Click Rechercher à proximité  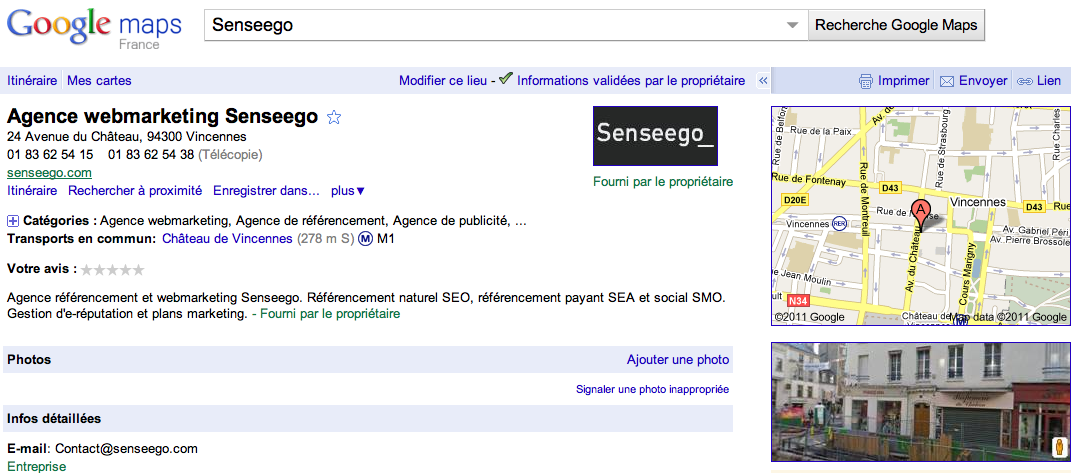tap(135, 191)
